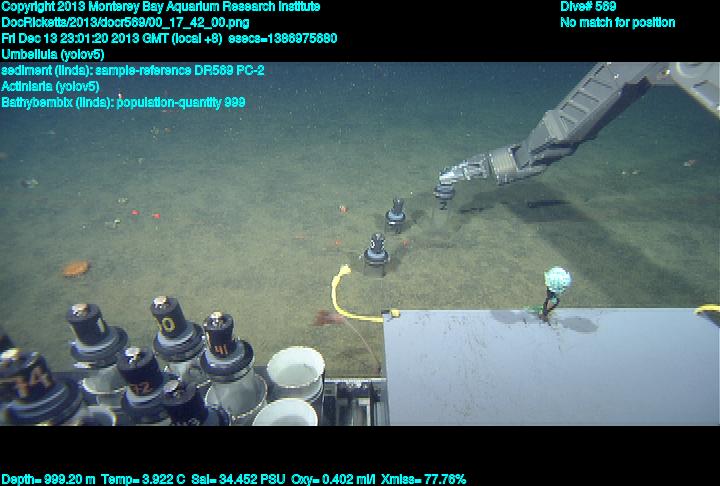Click the middle push core in the sediment
This screenshot has height=486, width=720.
click(x=397, y=214)
